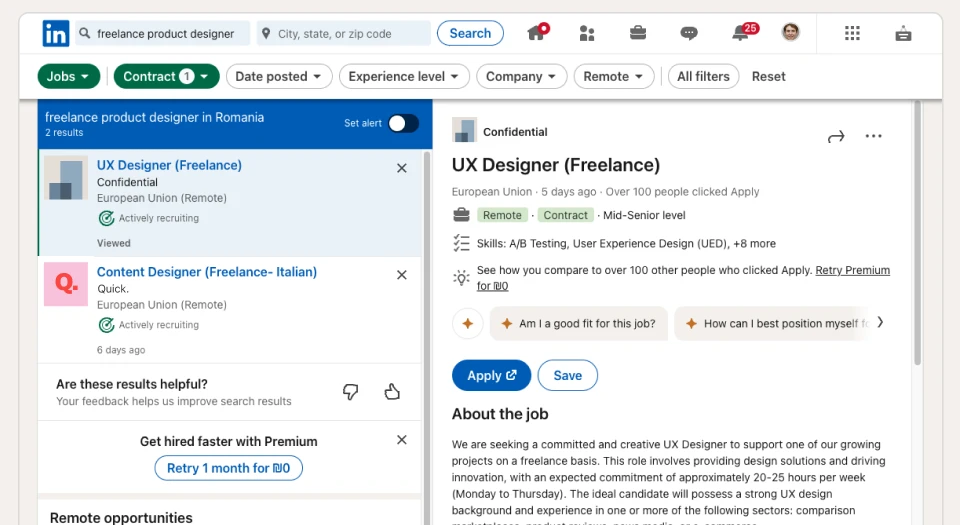
Task: Select 'Am I a good fit for this job?' prompt
Action: [x=579, y=323]
